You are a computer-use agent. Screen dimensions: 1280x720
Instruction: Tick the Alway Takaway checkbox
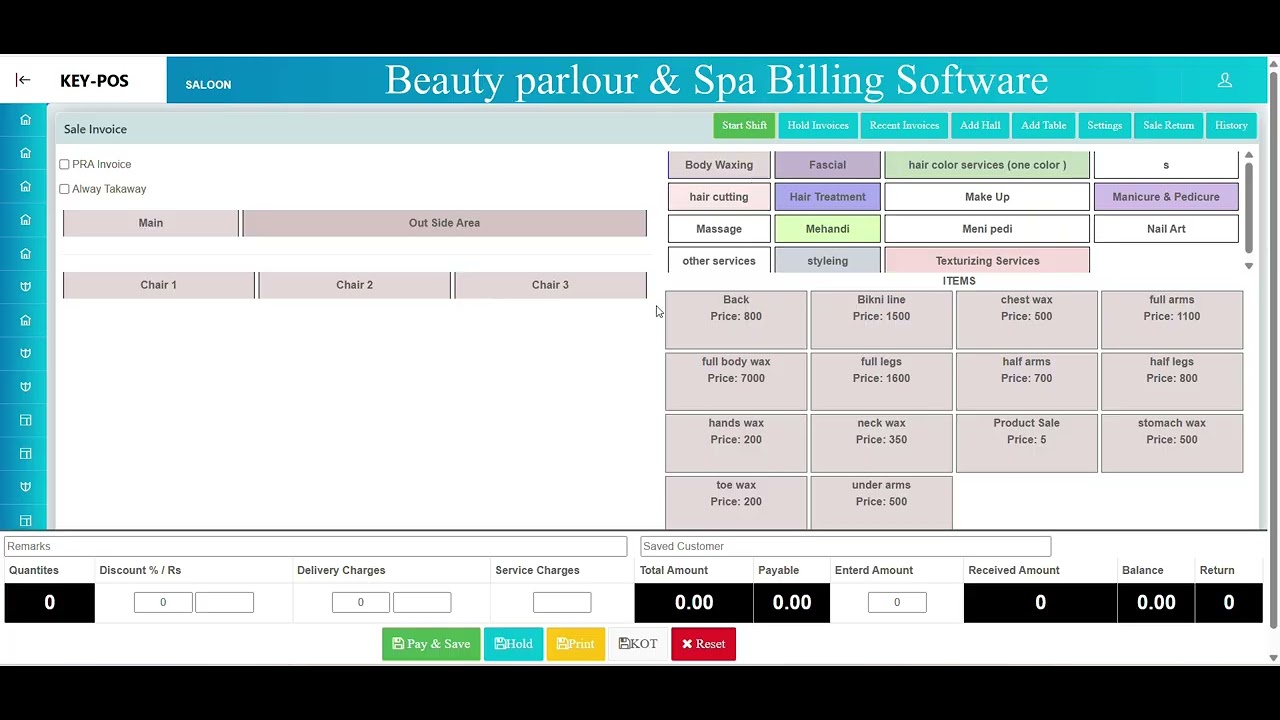pos(64,189)
